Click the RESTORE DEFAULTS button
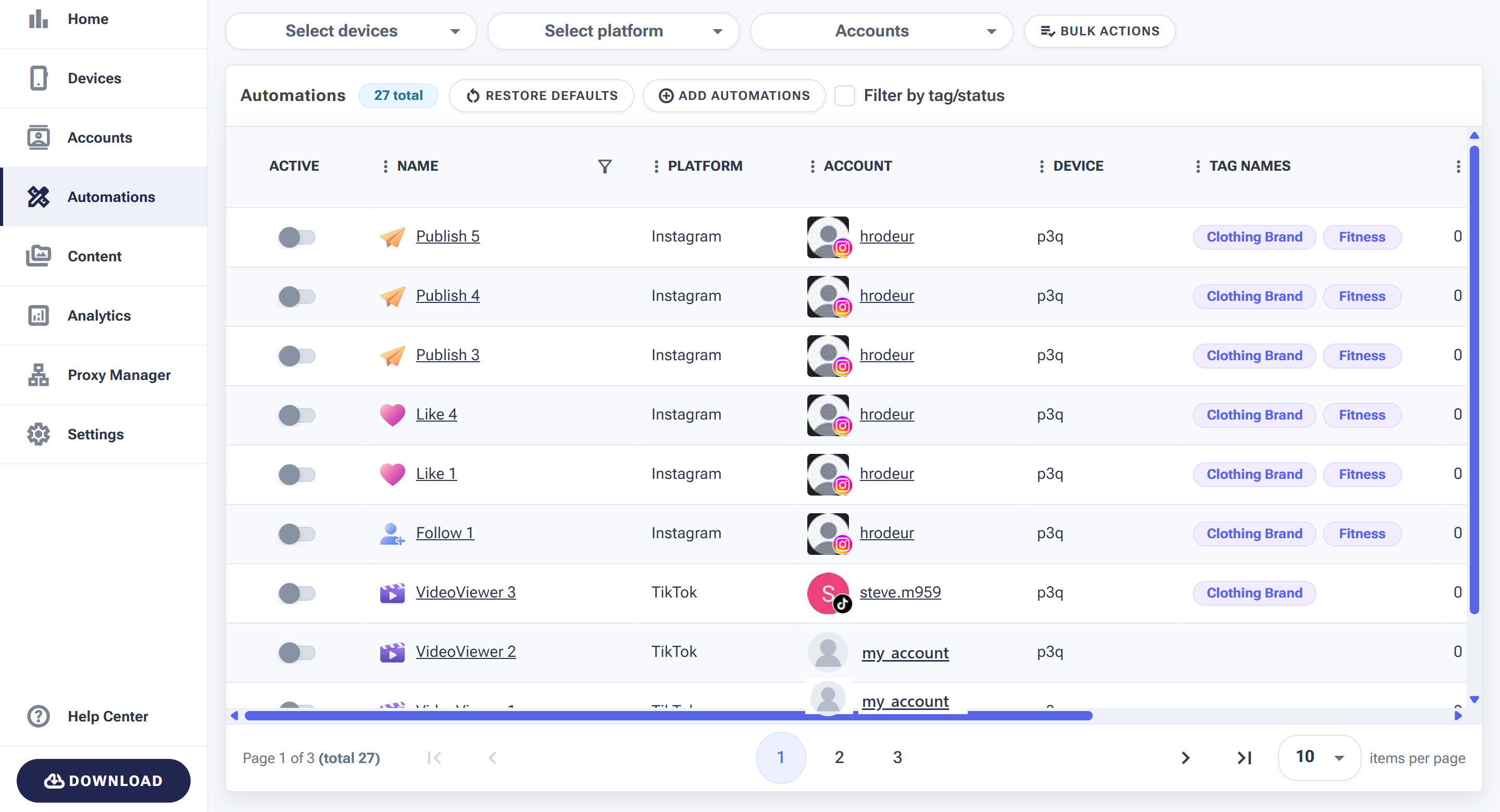The width and height of the screenshot is (1500, 812). [x=542, y=95]
